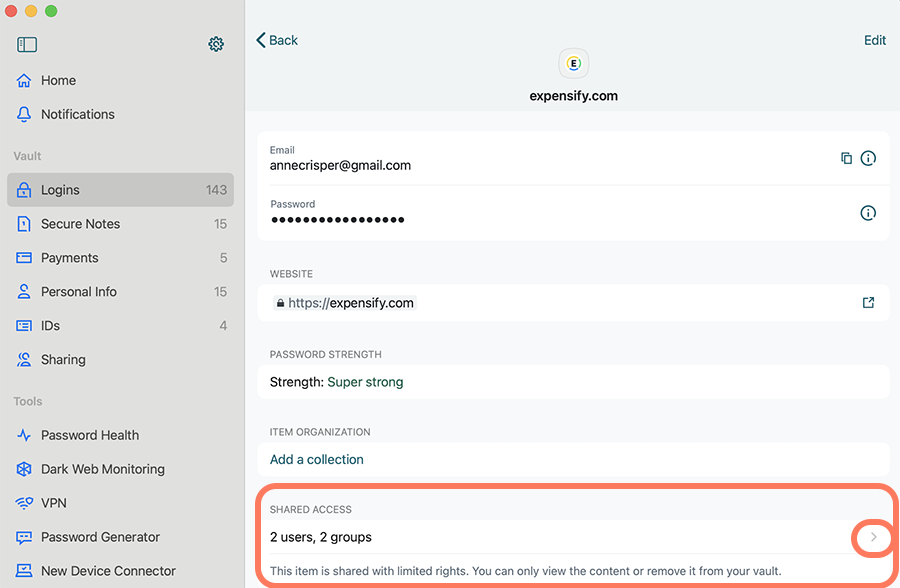Click the Super strong strength text
This screenshot has width=900, height=588.
click(x=365, y=382)
